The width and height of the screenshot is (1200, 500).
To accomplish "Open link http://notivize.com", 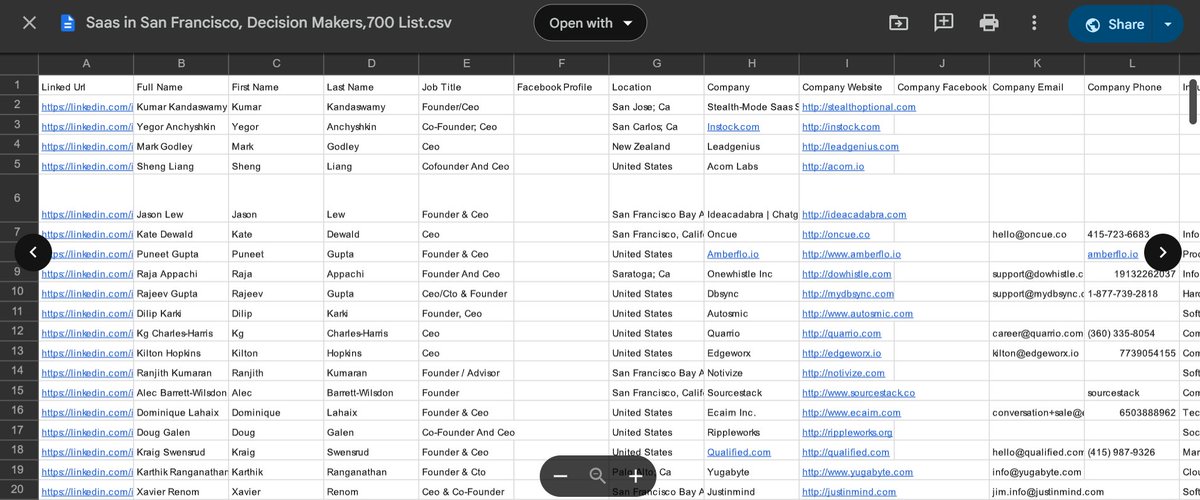I will (843, 373).
